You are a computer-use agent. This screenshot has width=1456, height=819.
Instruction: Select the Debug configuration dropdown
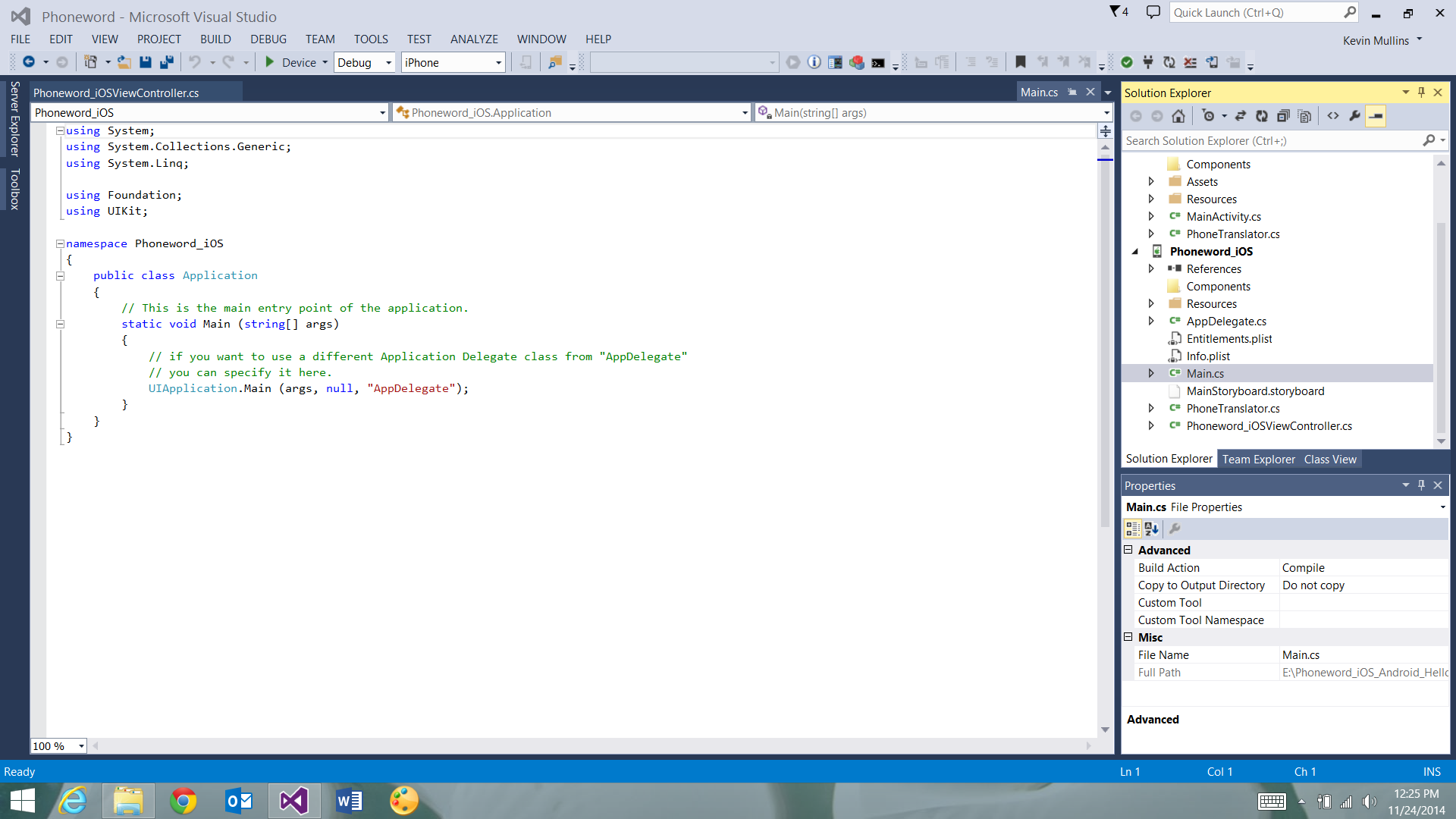(x=364, y=62)
